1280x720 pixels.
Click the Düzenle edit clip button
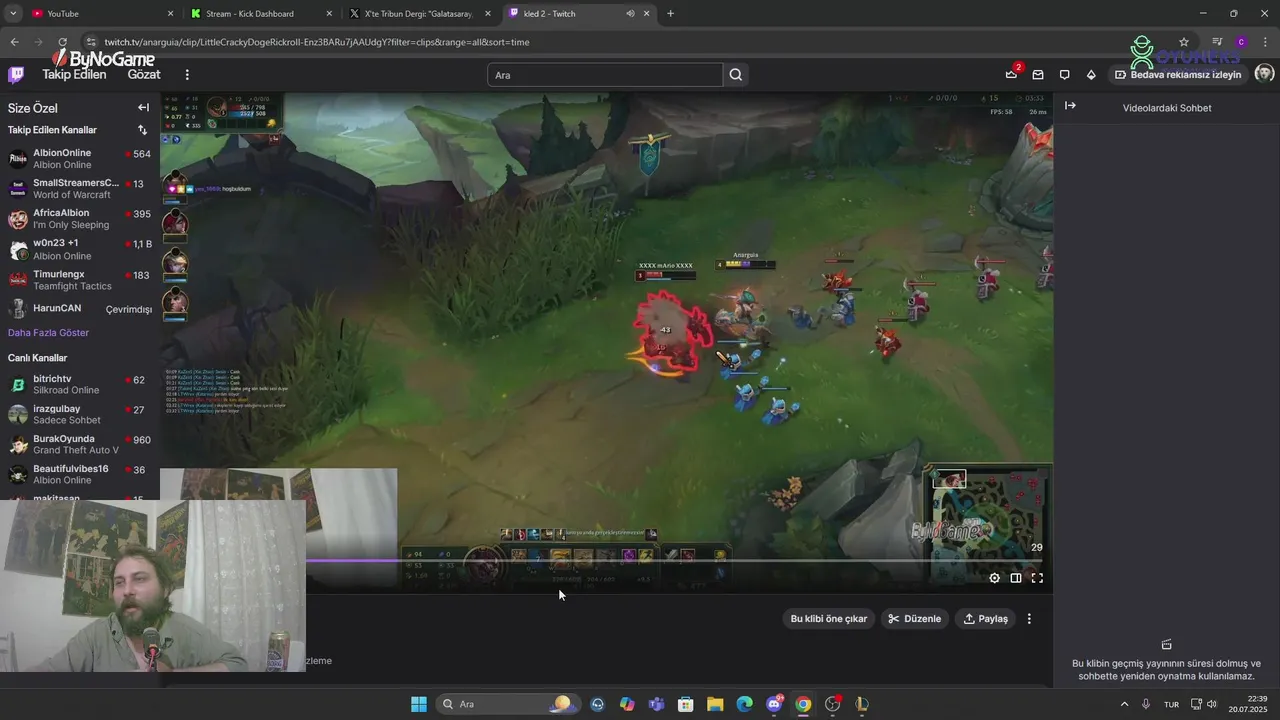[915, 619]
